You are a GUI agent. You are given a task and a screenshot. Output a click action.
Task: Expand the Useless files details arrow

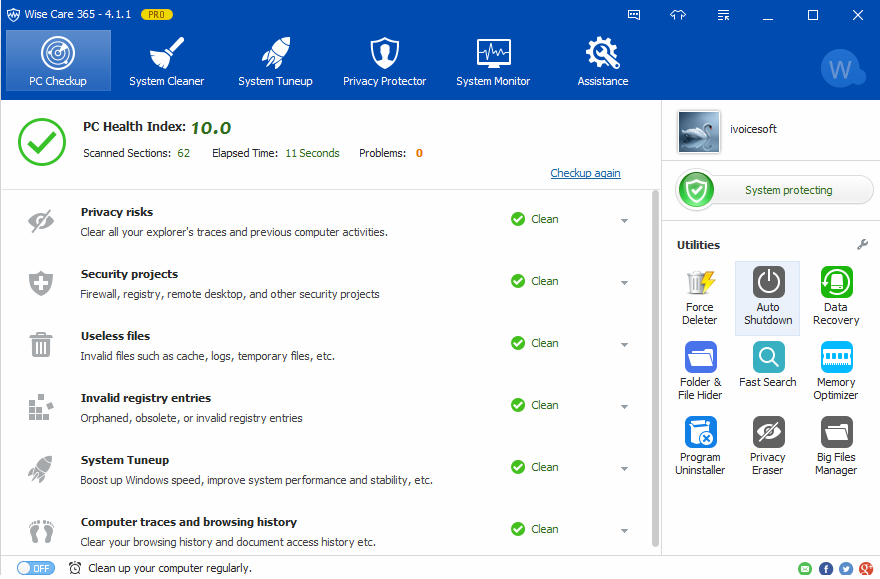(624, 344)
